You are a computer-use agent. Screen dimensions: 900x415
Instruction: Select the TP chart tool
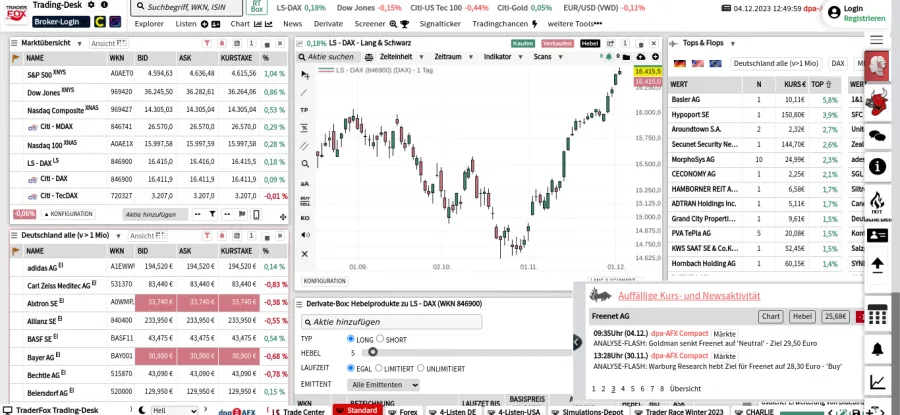click(x=305, y=110)
